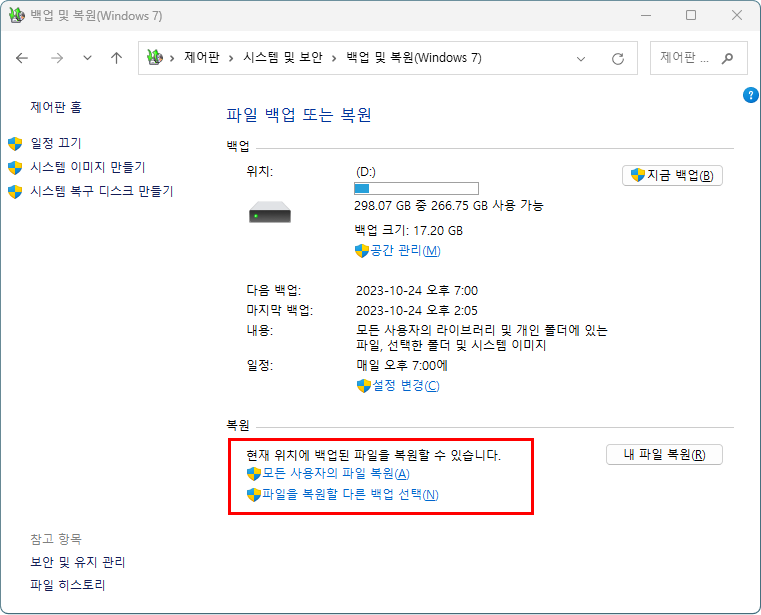Screen dimensions: 761x615
Task: Open 공간 관리(M) link
Action: coord(405,250)
